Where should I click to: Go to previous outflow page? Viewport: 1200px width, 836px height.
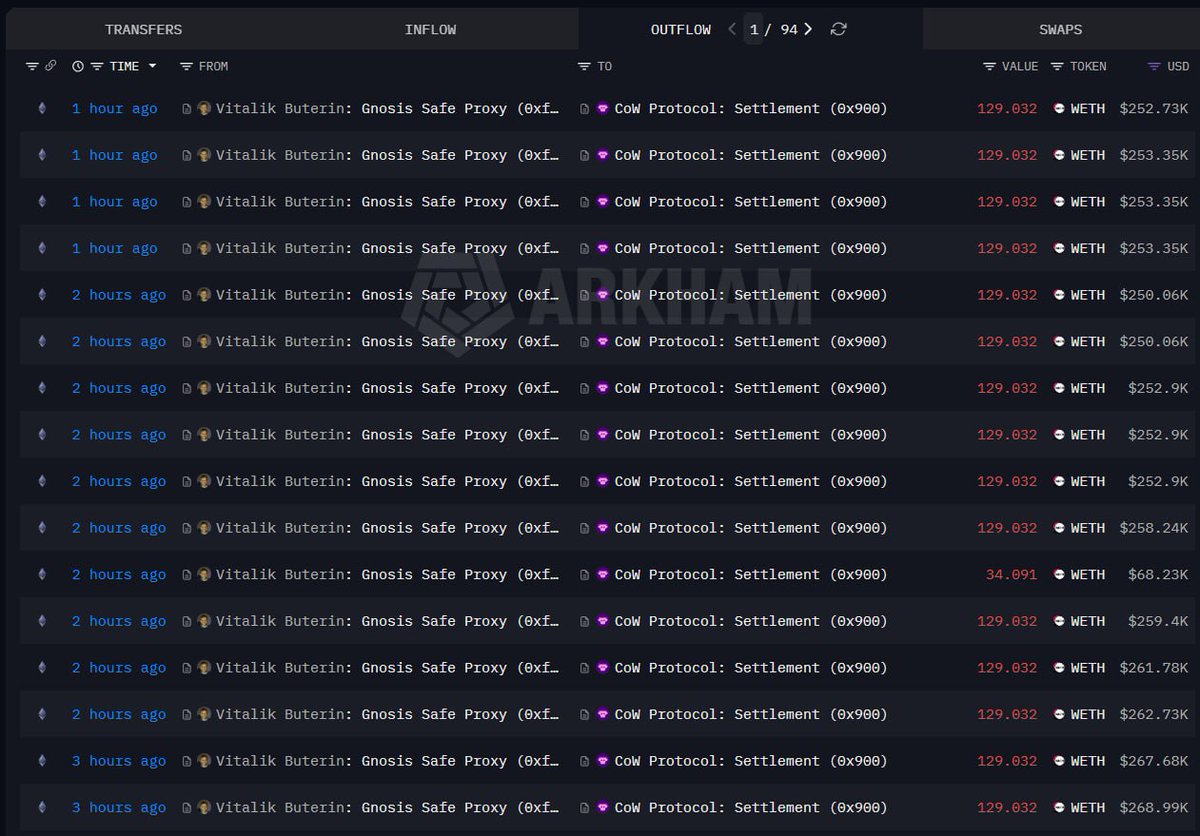pyautogui.click(x=733, y=29)
